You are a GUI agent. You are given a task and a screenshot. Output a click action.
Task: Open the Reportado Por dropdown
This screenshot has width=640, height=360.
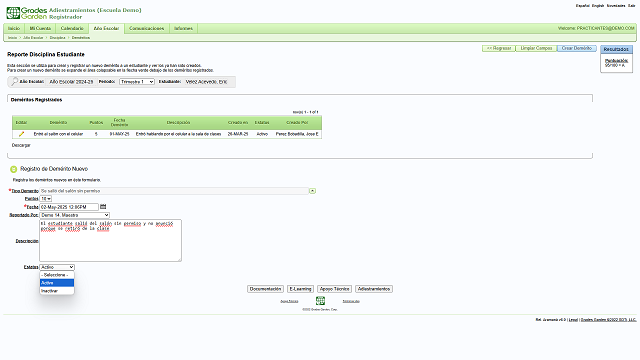pos(75,215)
